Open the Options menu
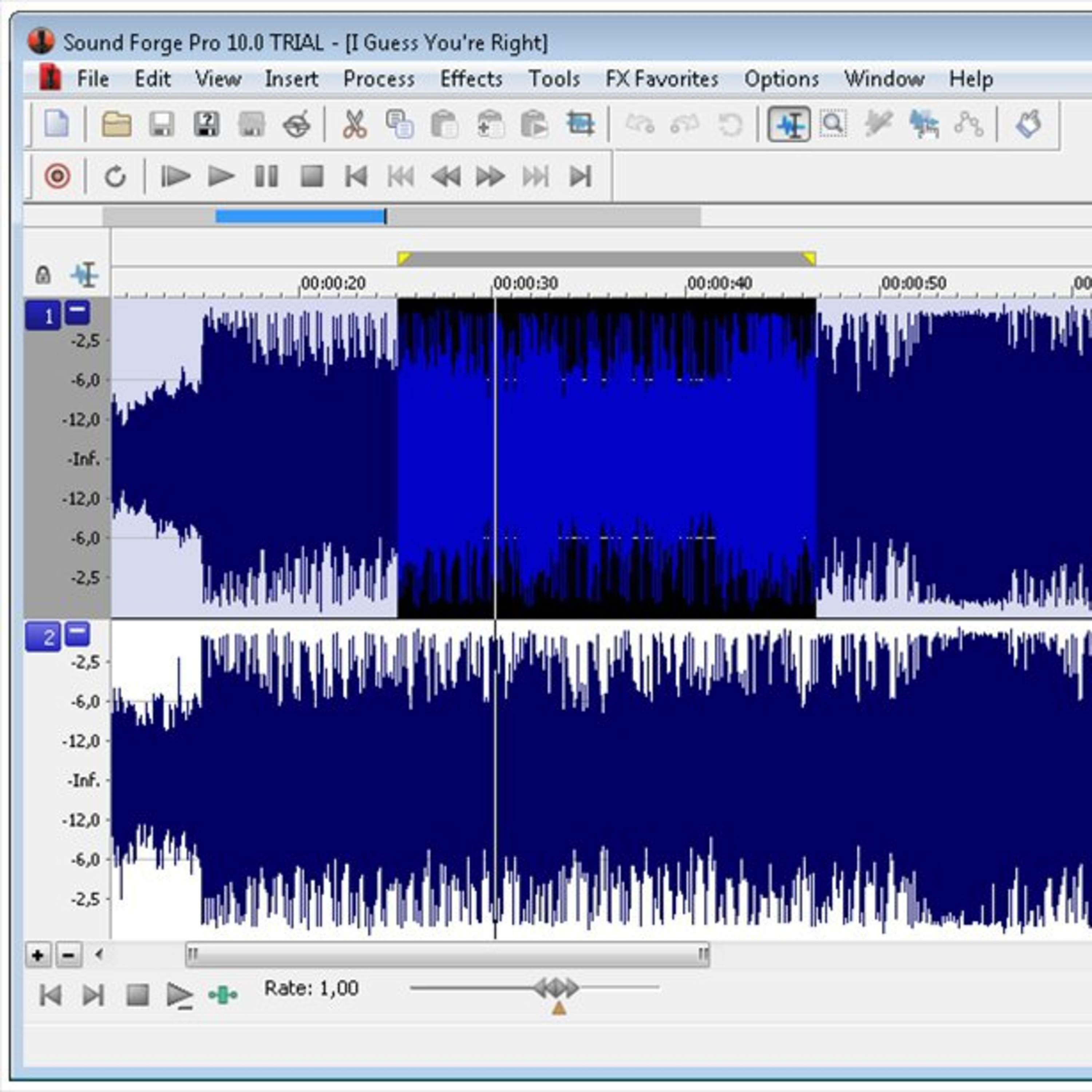Screen dimensions: 1092x1092 [782, 79]
